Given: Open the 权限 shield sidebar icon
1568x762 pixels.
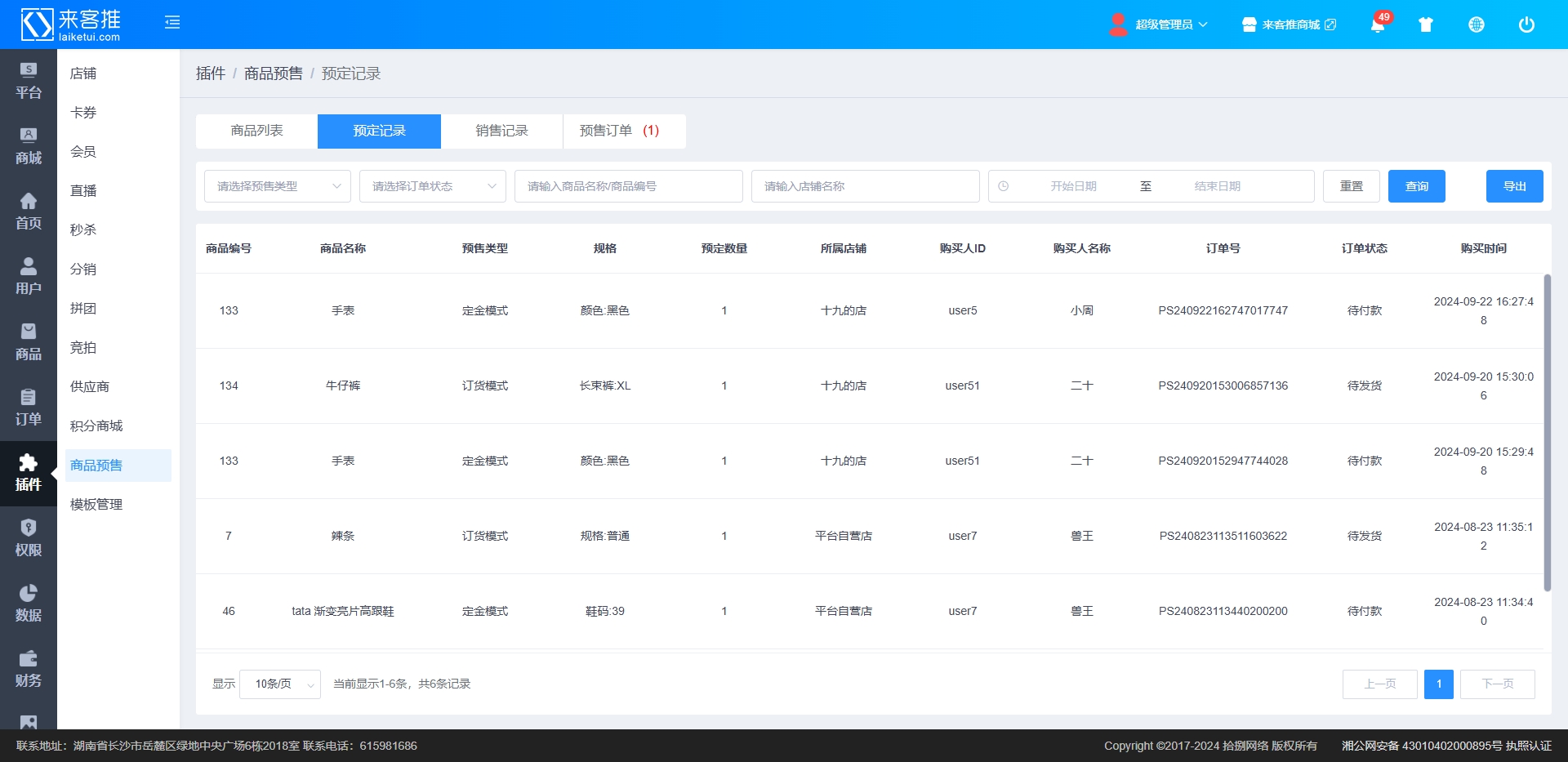Looking at the screenshot, I should [29, 538].
